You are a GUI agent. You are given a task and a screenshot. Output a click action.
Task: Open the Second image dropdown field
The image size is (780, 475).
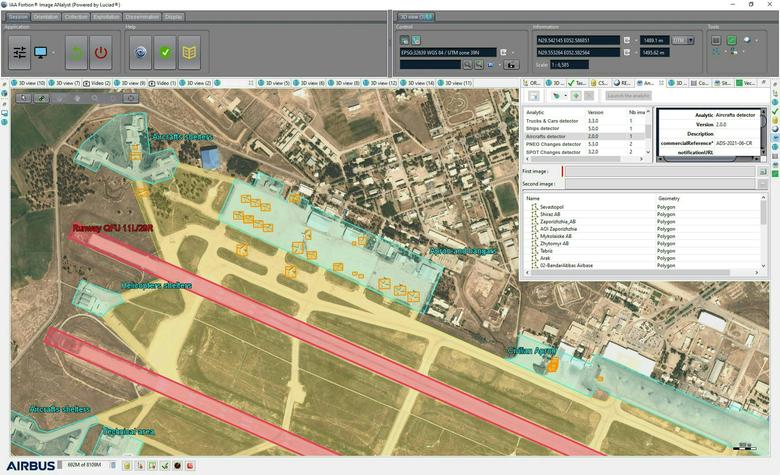tap(661, 184)
